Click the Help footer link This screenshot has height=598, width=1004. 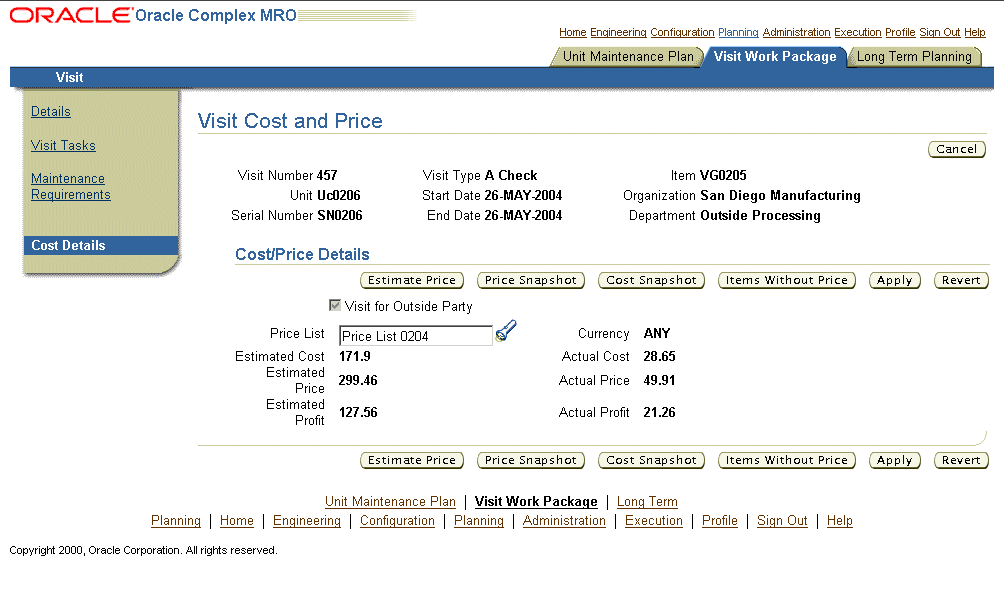coord(839,521)
